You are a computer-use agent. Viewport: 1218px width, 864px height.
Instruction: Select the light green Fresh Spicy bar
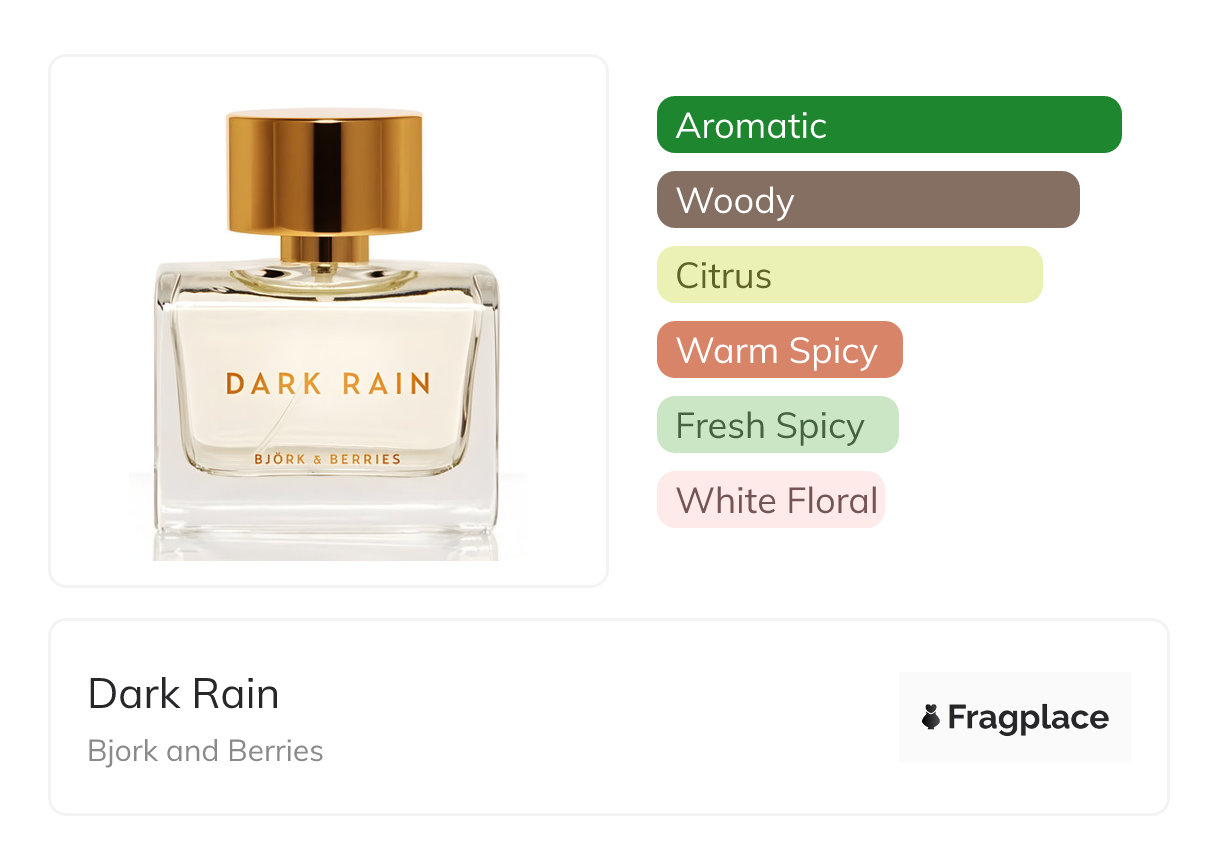pyautogui.click(x=778, y=425)
